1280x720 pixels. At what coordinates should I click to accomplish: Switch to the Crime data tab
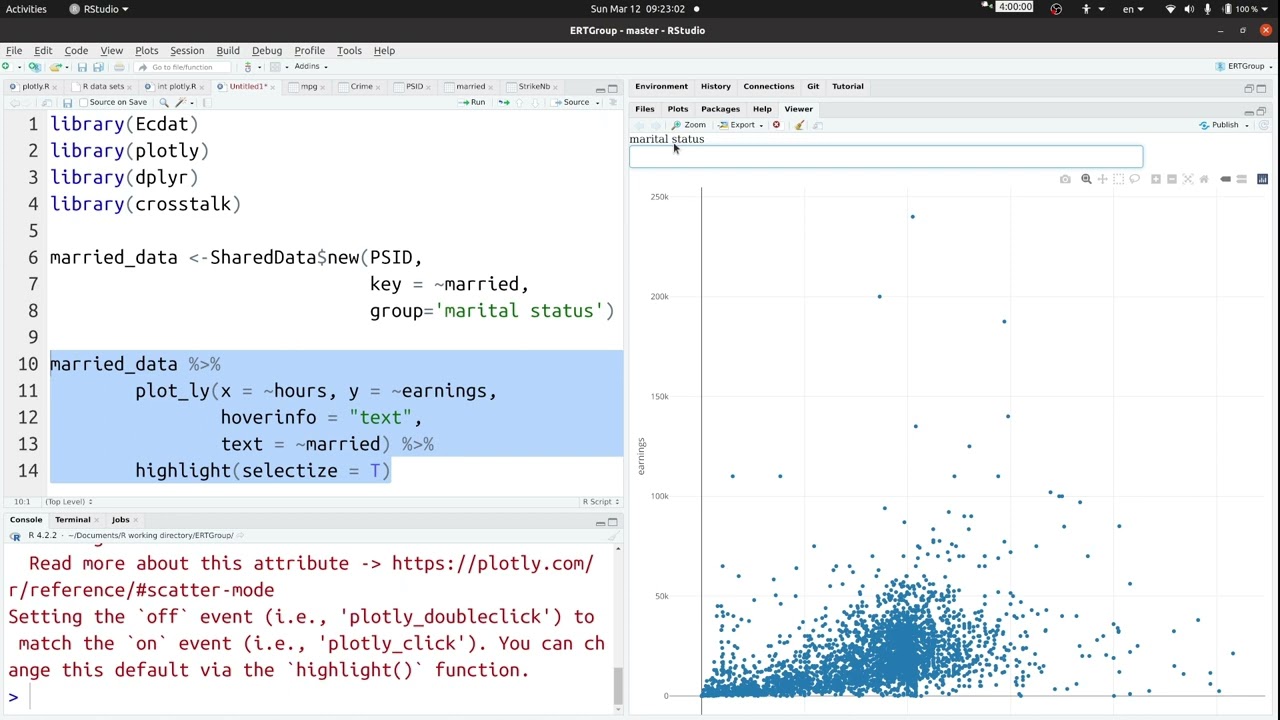click(x=361, y=87)
